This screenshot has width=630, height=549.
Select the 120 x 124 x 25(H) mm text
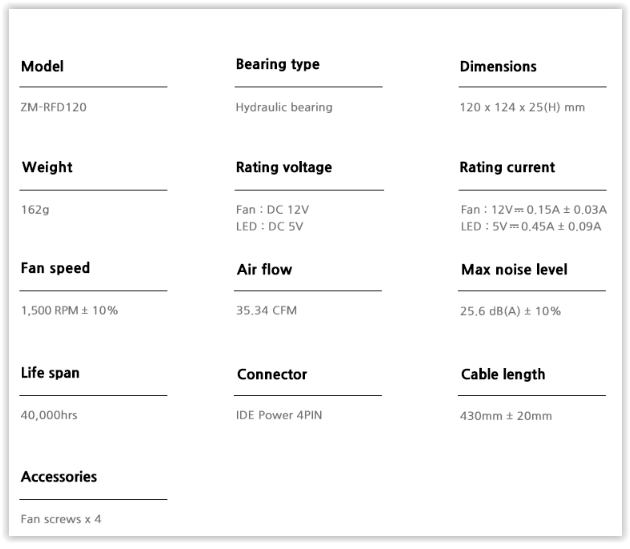coord(522,107)
